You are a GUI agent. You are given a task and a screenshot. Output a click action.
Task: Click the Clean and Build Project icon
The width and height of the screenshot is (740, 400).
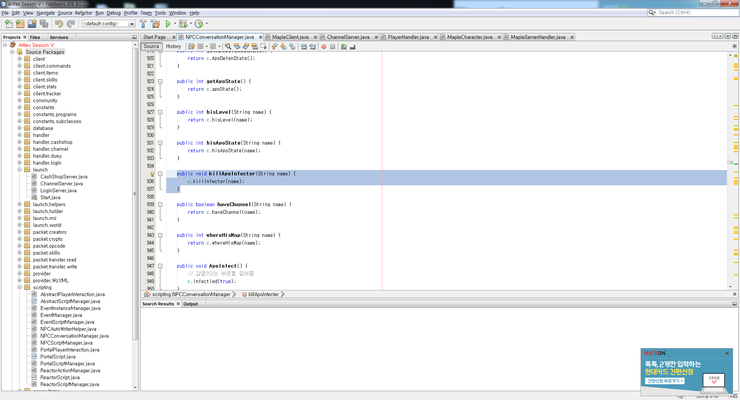coord(155,24)
